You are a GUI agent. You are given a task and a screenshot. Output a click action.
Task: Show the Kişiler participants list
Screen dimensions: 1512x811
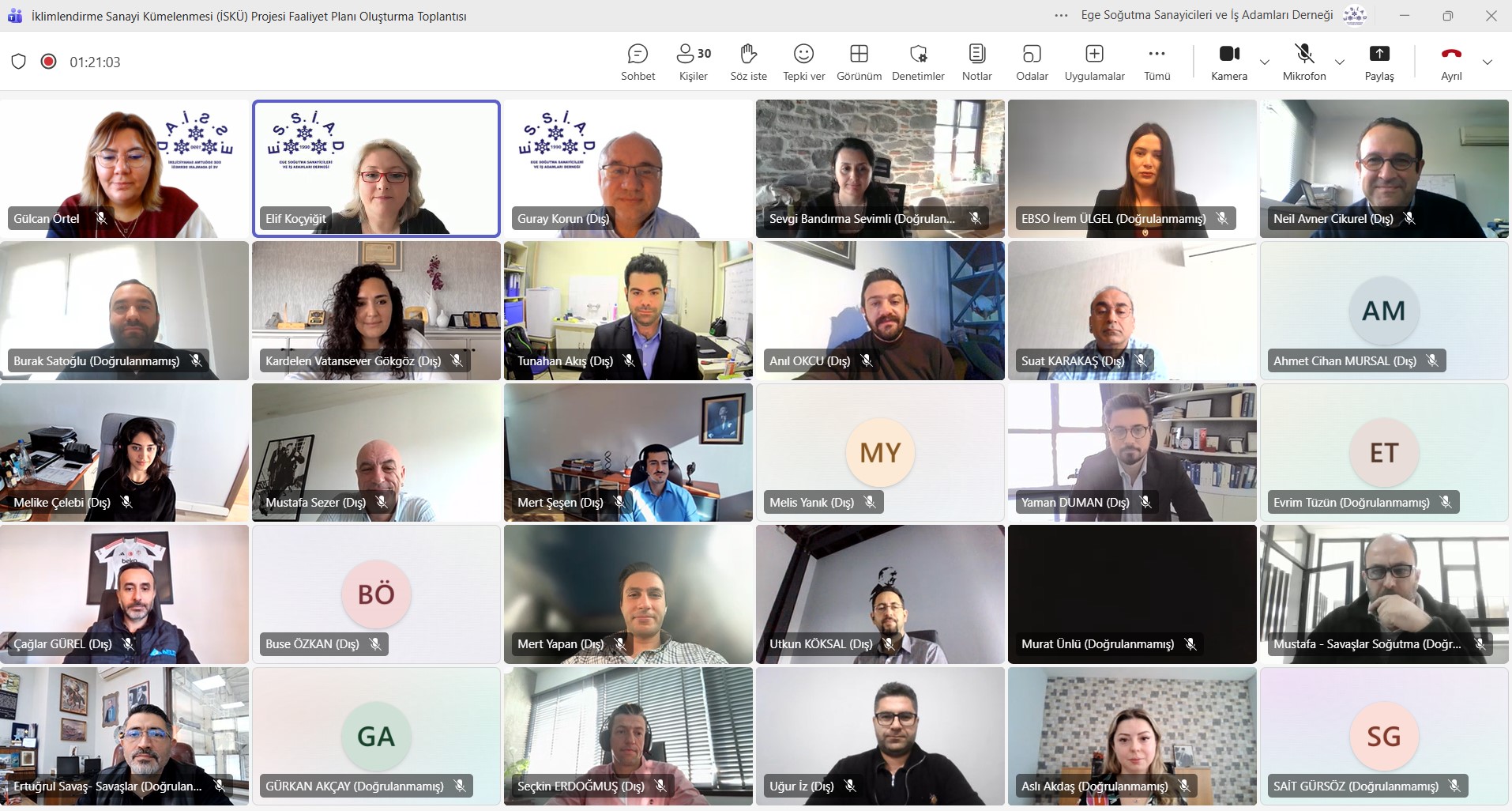coord(694,62)
